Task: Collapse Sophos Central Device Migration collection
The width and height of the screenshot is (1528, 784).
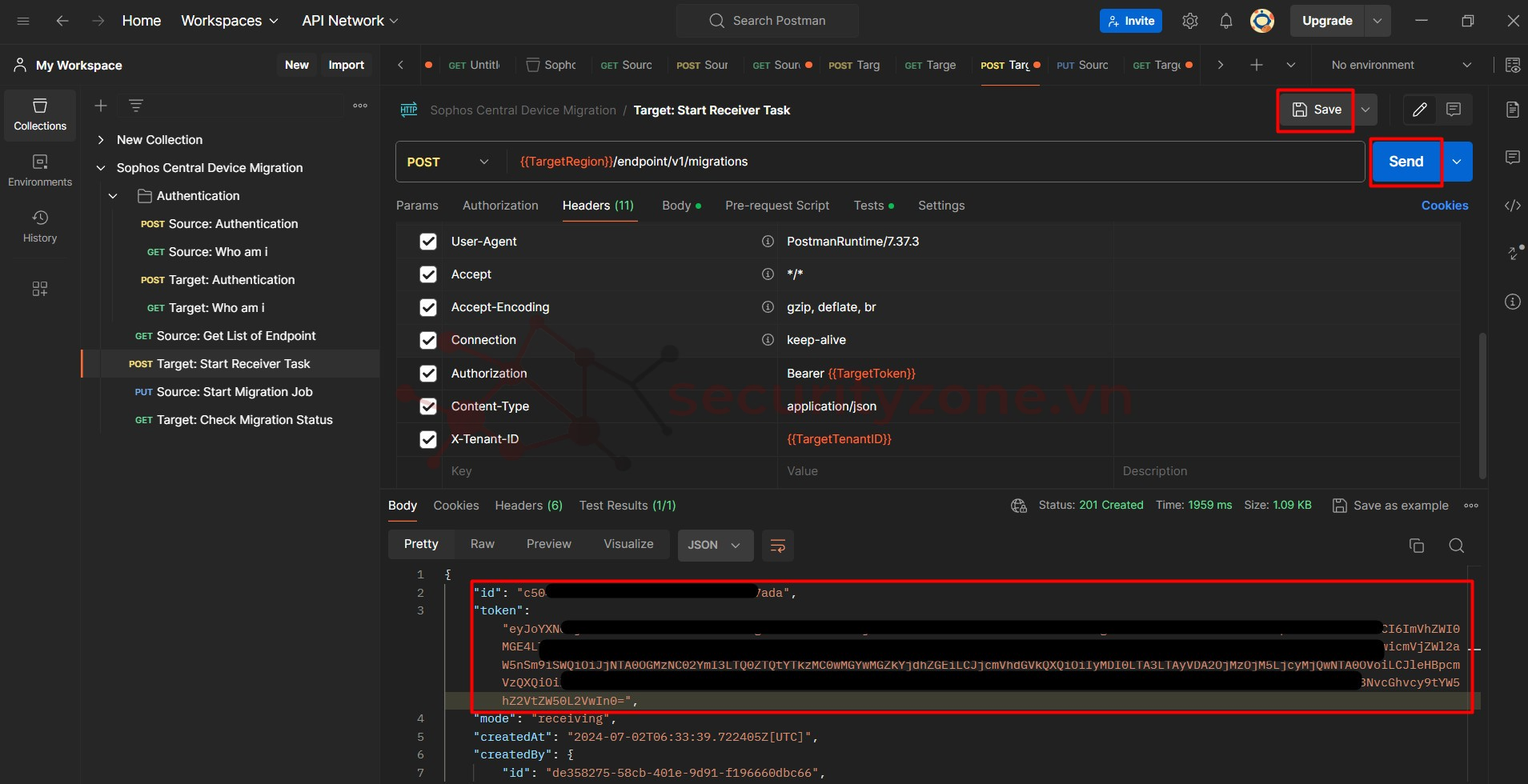Action: click(x=101, y=168)
